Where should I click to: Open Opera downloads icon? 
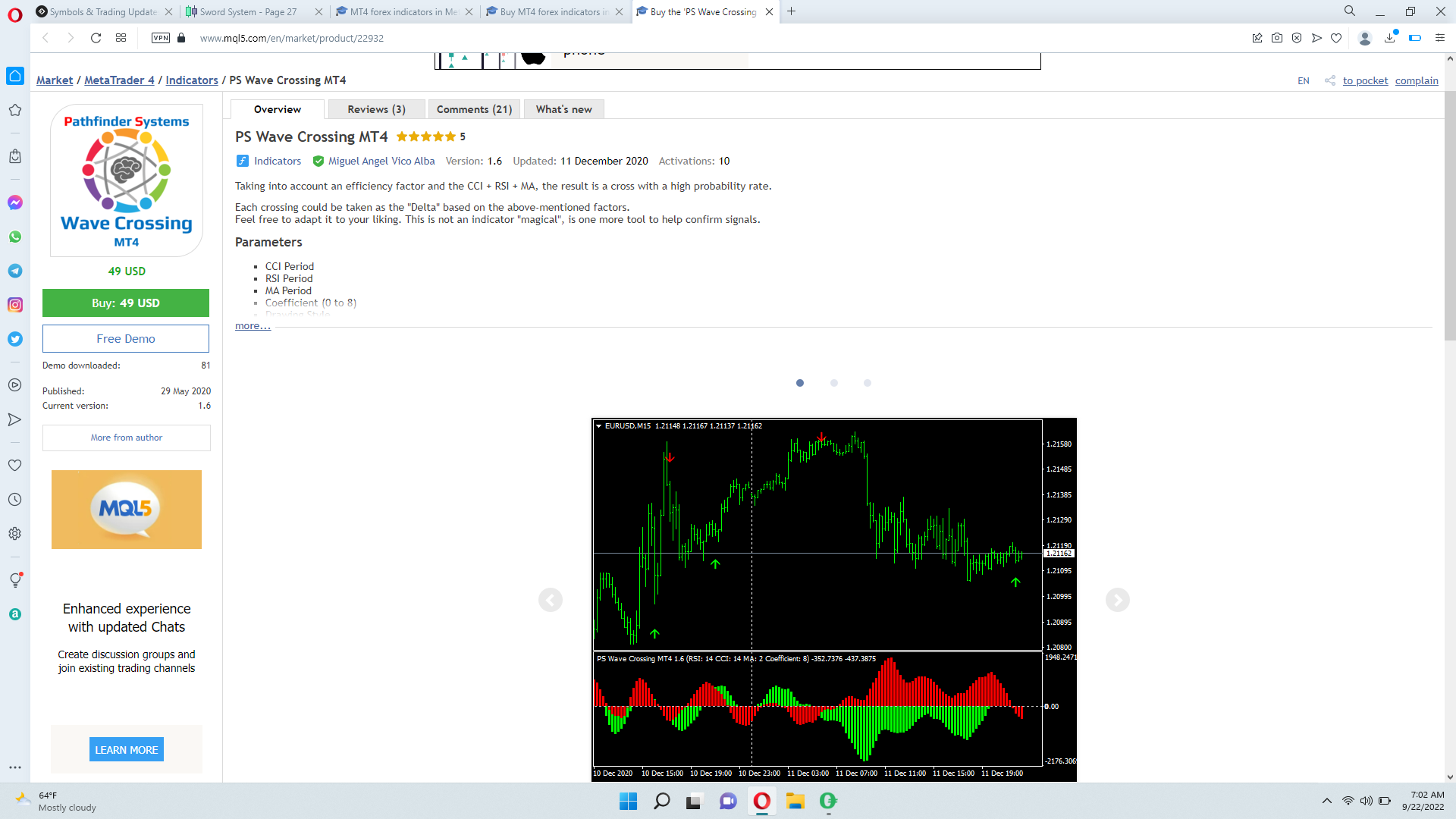click(1390, 38)
